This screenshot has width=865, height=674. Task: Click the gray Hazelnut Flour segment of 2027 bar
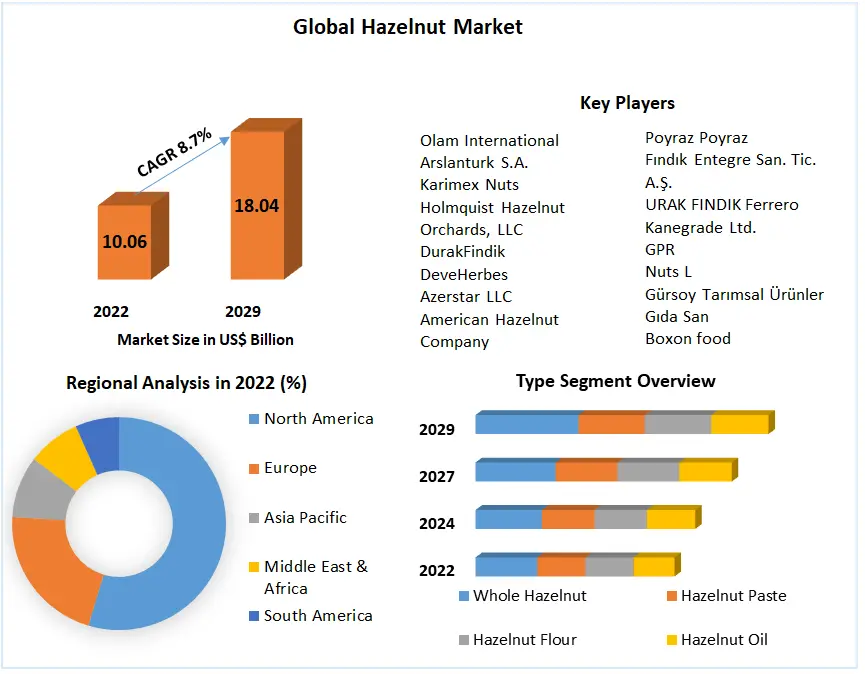coord(648,472)
